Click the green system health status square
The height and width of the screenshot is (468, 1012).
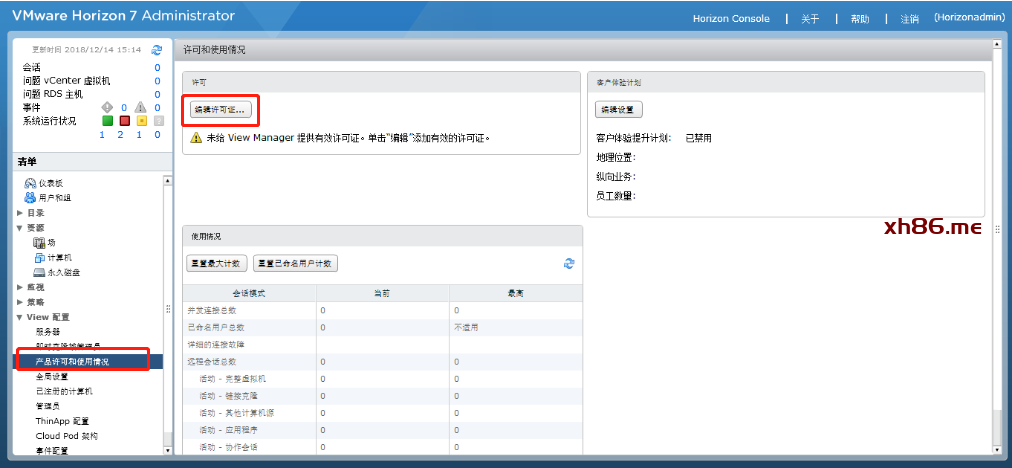[x=108, y=121]
